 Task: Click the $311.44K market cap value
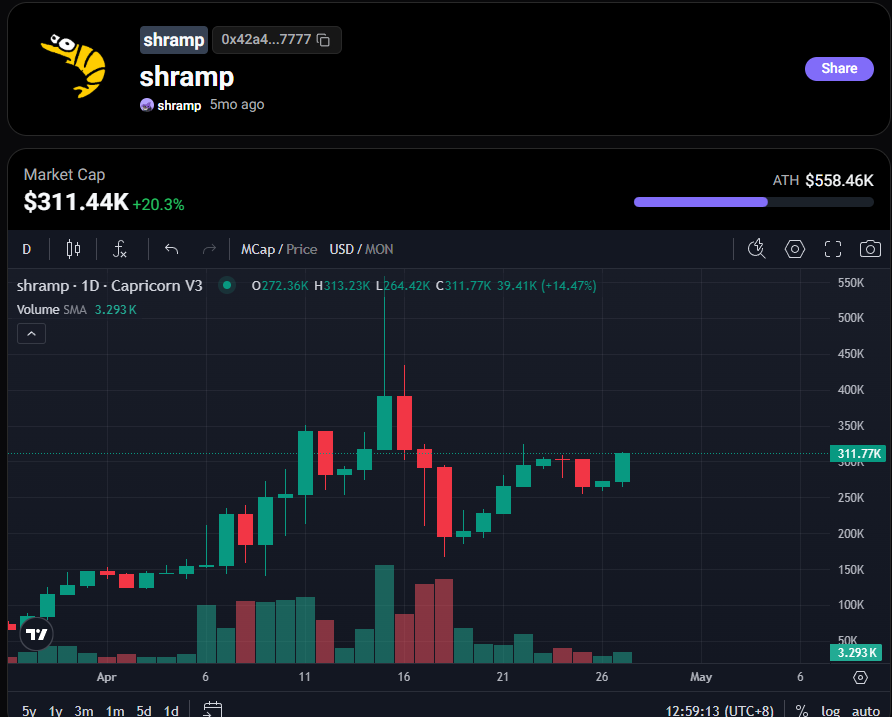pyautogui.click(x=76, y=201)
